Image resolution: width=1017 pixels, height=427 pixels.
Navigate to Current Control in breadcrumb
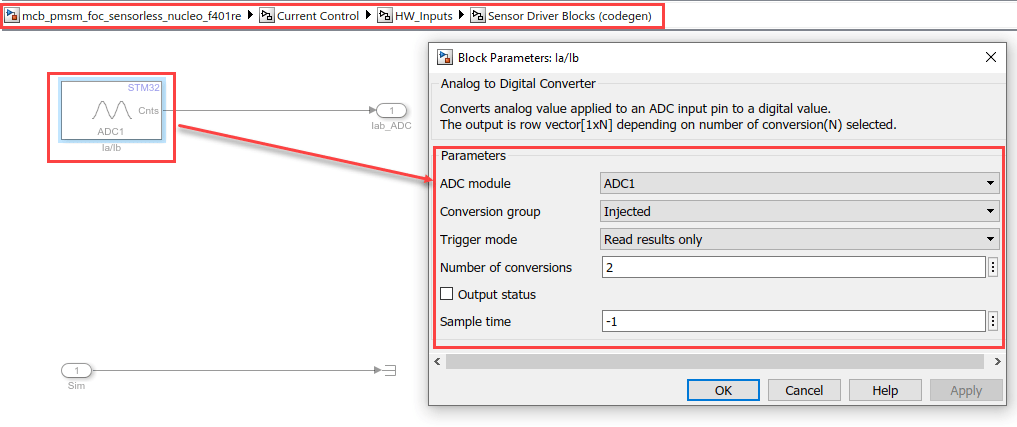pos(317,18)
